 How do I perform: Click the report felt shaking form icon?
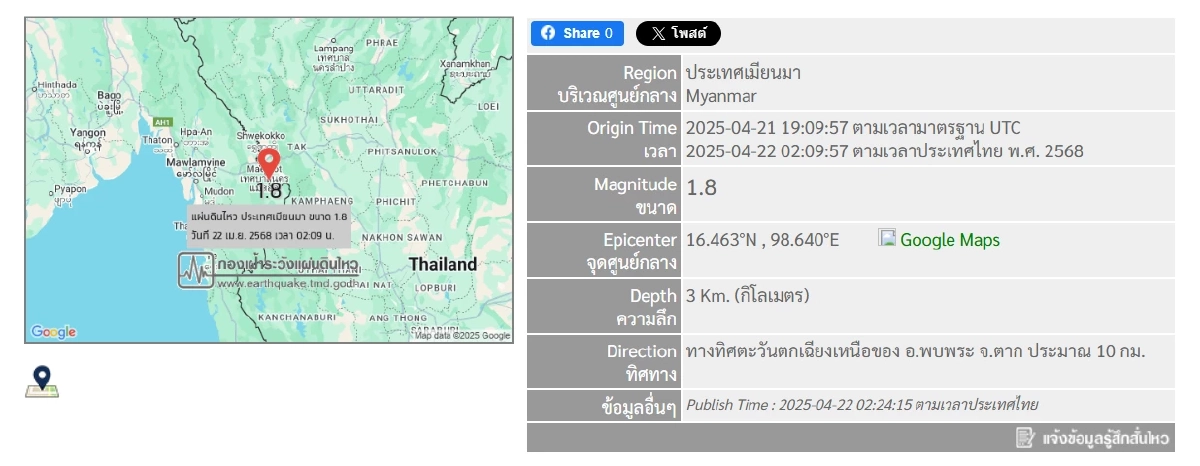pyautogui.click(x=1025, y=438)
